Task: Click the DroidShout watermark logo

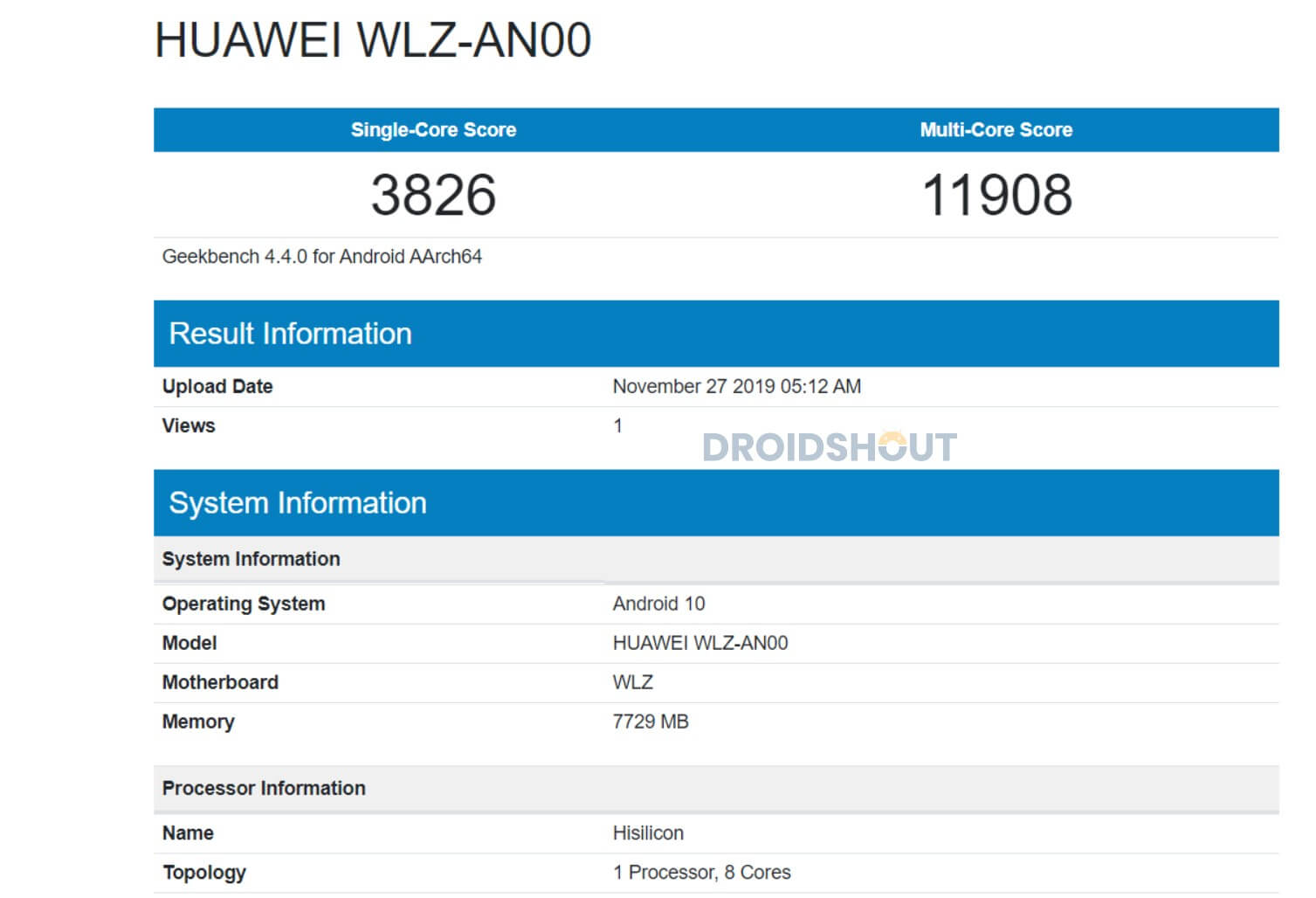Action: coord(829,447)
